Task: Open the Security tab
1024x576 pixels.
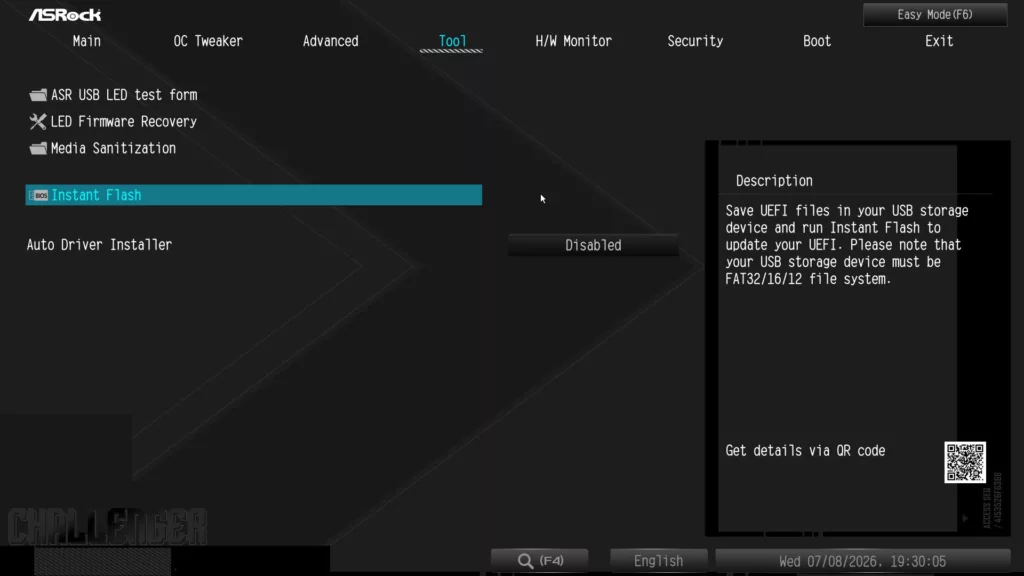Action: coord(695,41)
